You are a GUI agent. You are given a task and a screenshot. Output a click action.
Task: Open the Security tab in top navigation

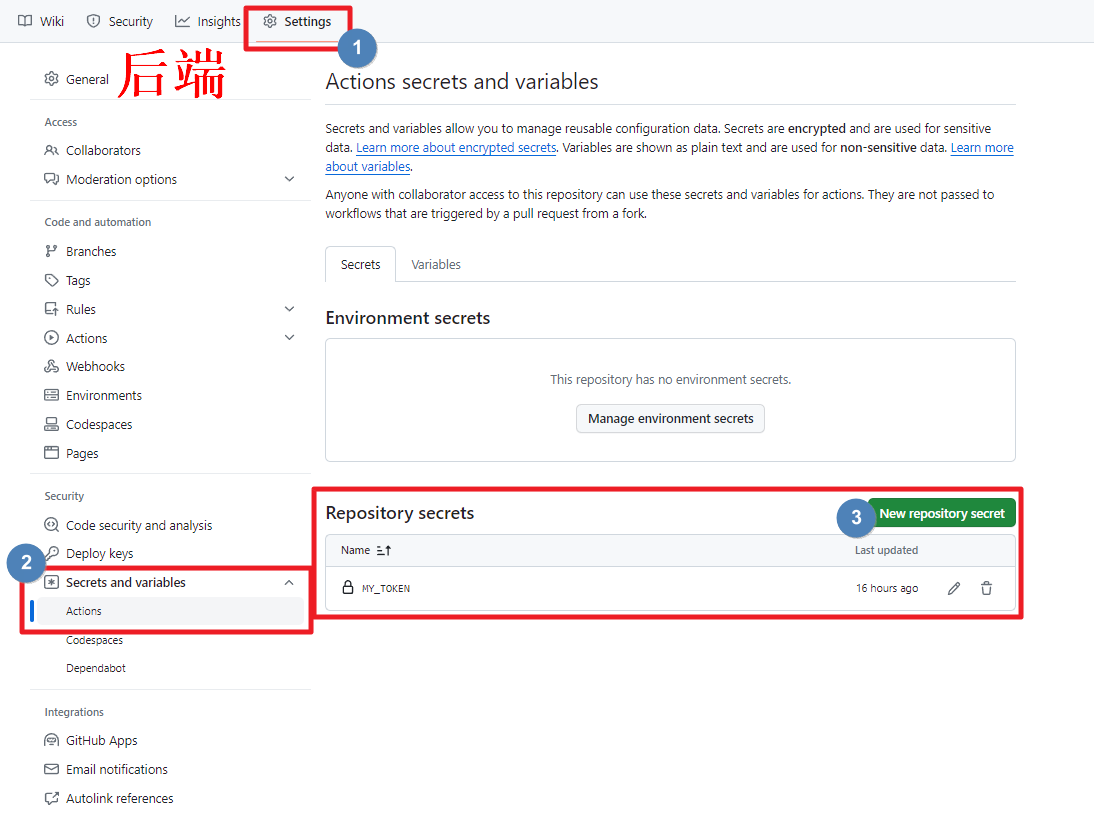pyautogui.click(x=120, y=21)
